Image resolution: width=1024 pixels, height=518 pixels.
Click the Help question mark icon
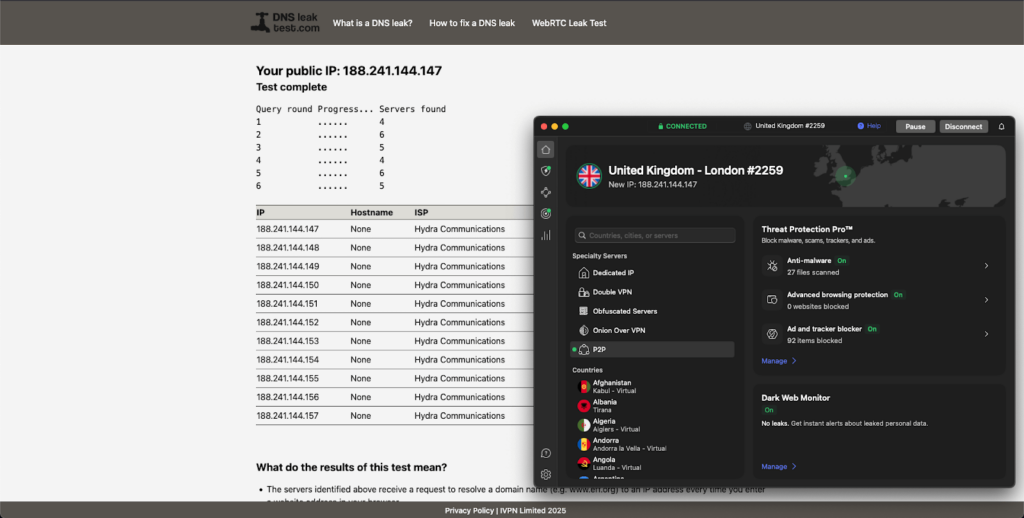click(860, 126)
